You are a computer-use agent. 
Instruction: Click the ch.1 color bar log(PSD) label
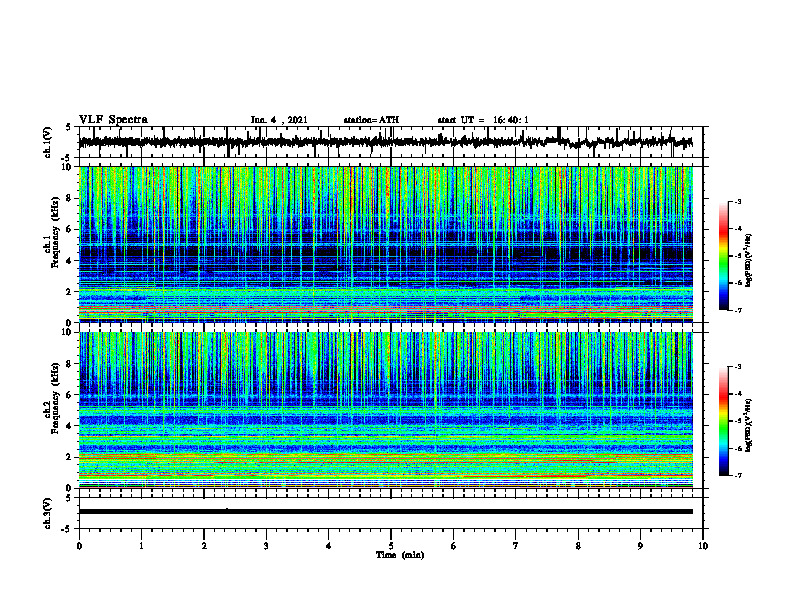pyautogui.click(x=749, y=260)
